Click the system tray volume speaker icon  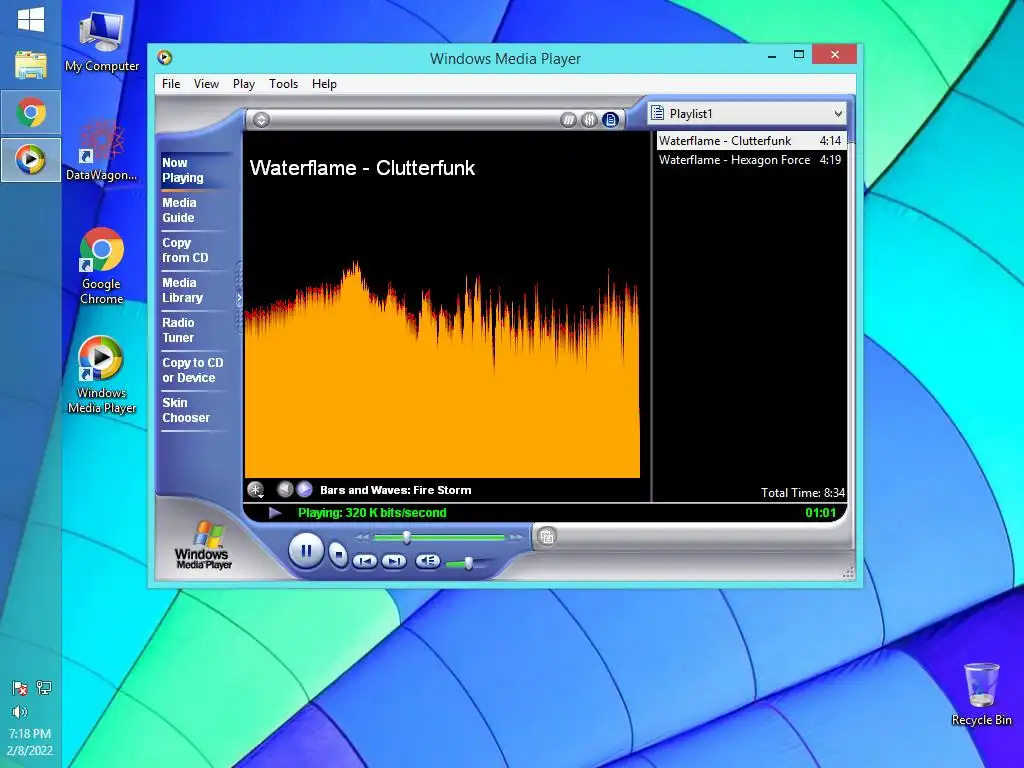20,712
